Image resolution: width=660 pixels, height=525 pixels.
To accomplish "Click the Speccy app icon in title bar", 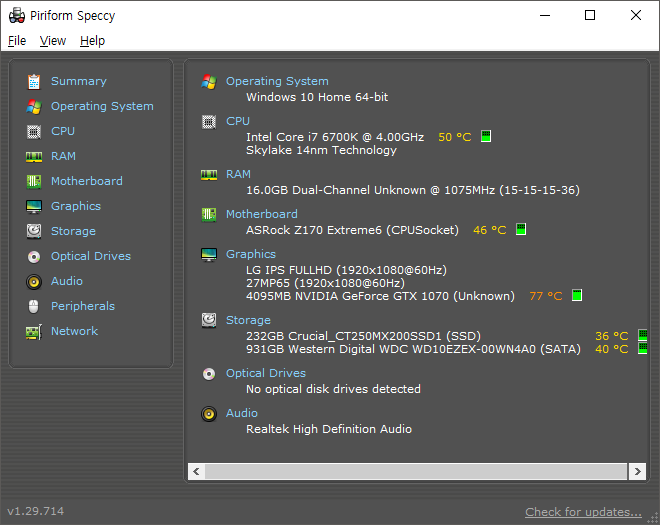I will pyautogui.click(x=17, y=16).
